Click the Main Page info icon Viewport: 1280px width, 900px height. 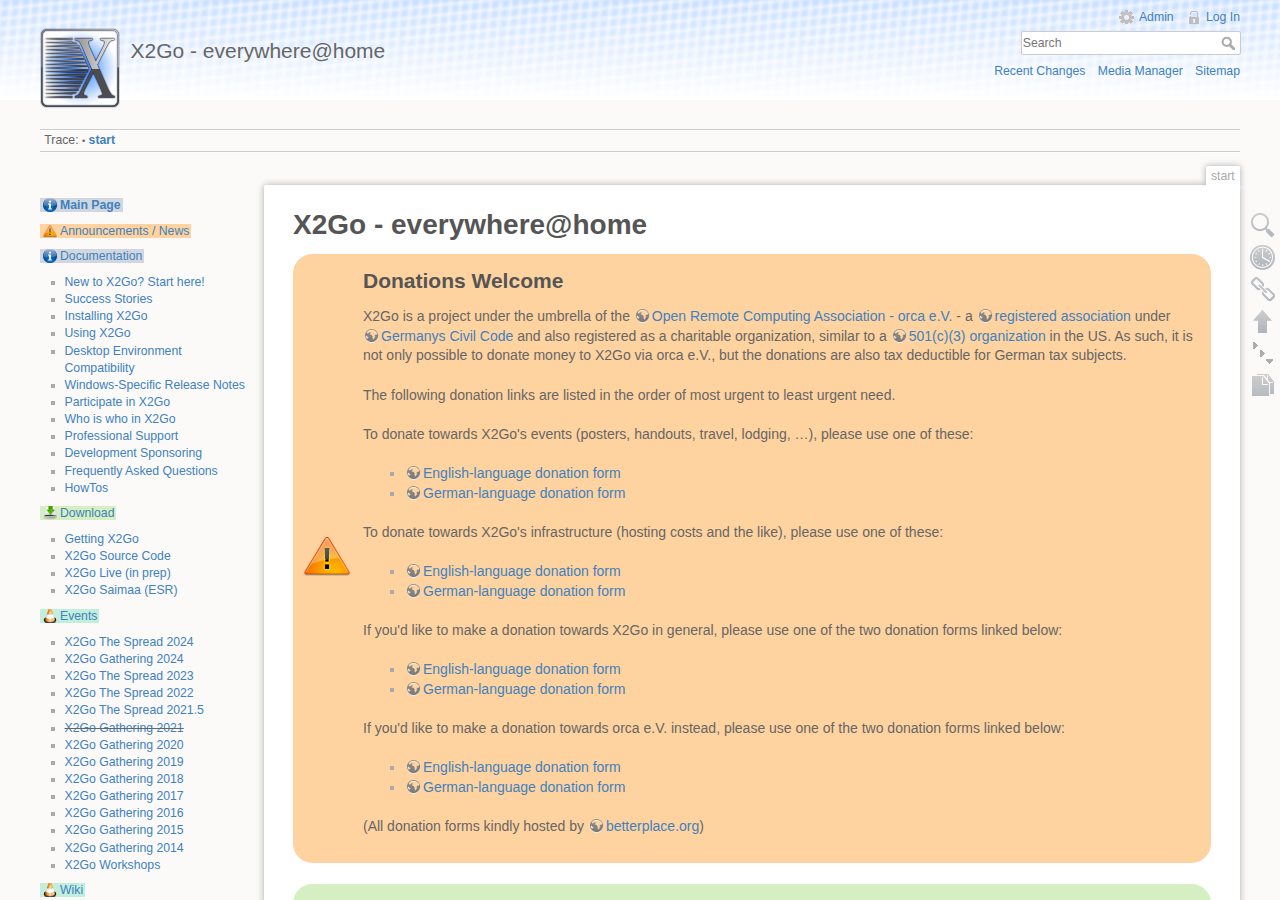click(x=50, y=205)
